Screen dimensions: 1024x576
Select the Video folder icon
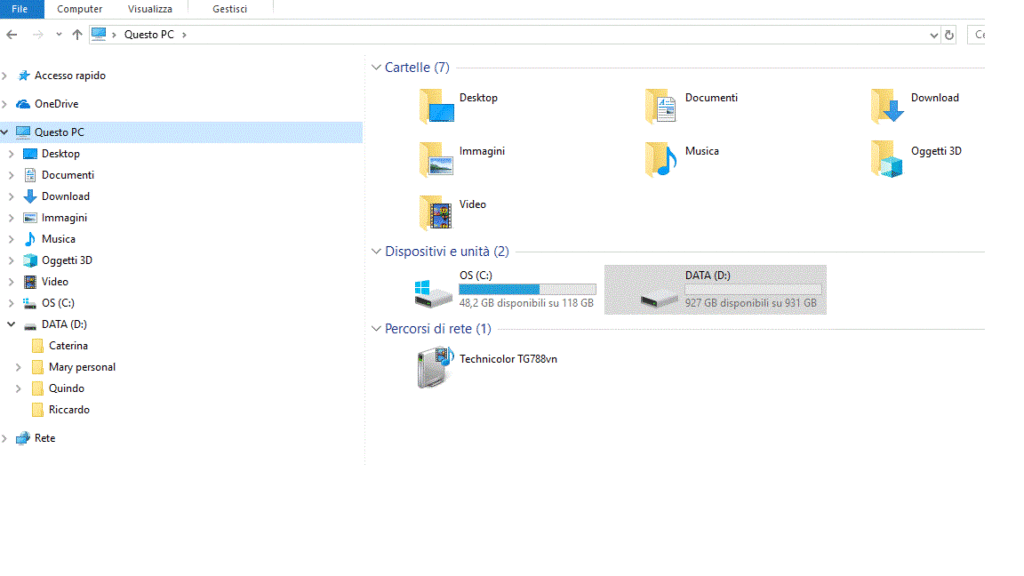coord(436,213)
